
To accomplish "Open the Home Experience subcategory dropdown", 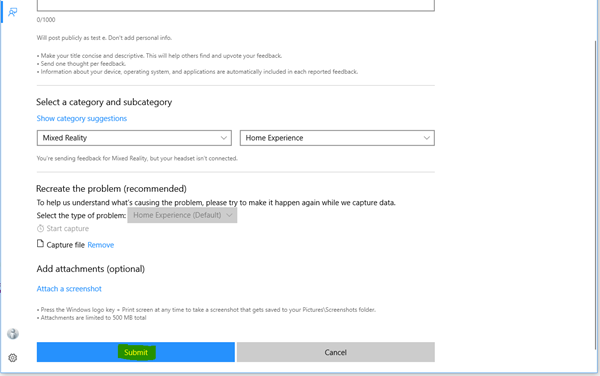I will pyautogui.click(x=337, y=138).
